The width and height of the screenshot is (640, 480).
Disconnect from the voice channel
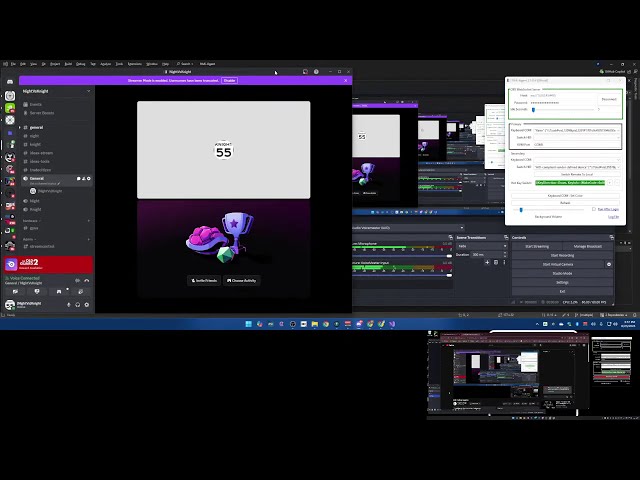pos(87,280)
